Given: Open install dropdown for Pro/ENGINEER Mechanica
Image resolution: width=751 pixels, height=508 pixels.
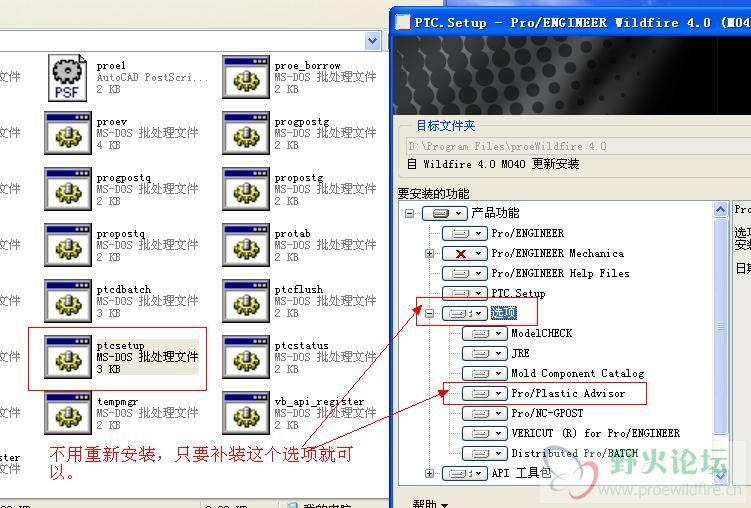Looking at the screenshot, I should click(465, 253).
